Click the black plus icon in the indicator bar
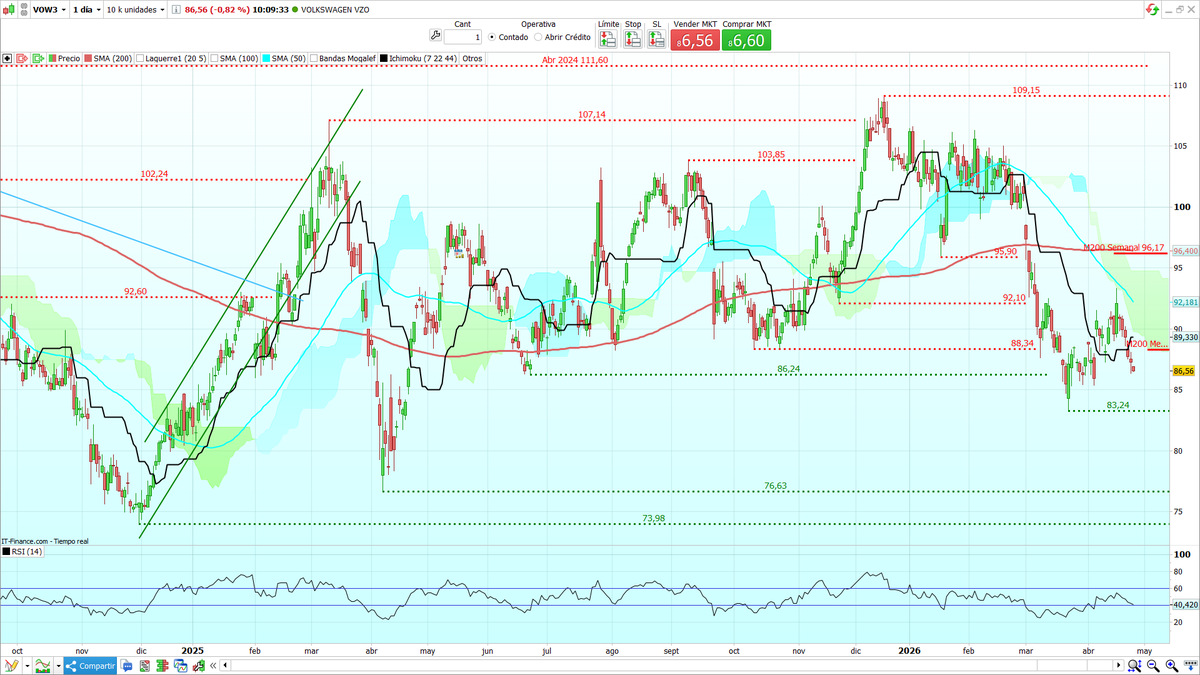This screenshot has width=1200, height=675. point(7,58)
